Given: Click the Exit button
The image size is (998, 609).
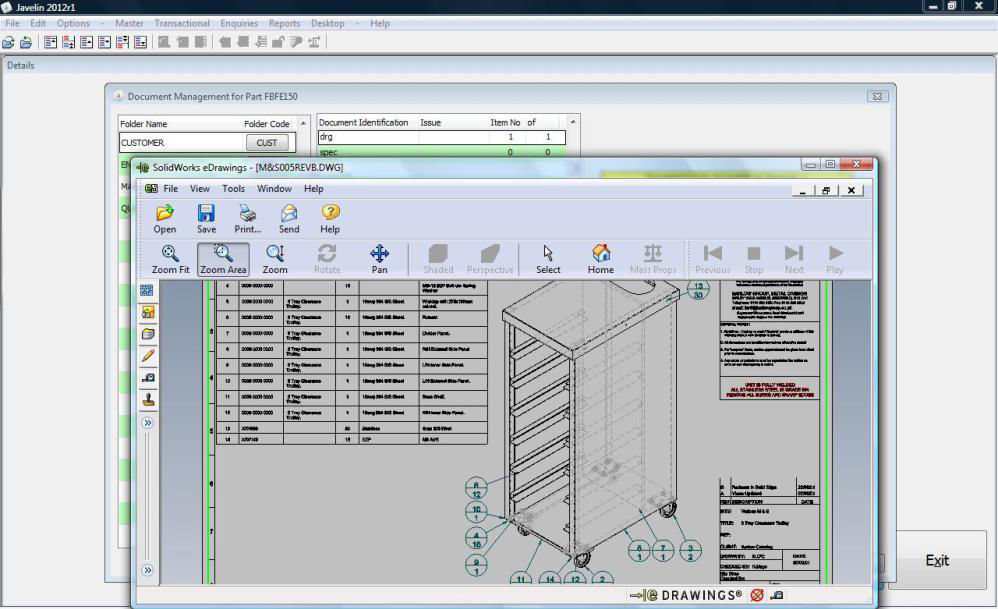Looking at the screenshot, I should coord(937,561).
